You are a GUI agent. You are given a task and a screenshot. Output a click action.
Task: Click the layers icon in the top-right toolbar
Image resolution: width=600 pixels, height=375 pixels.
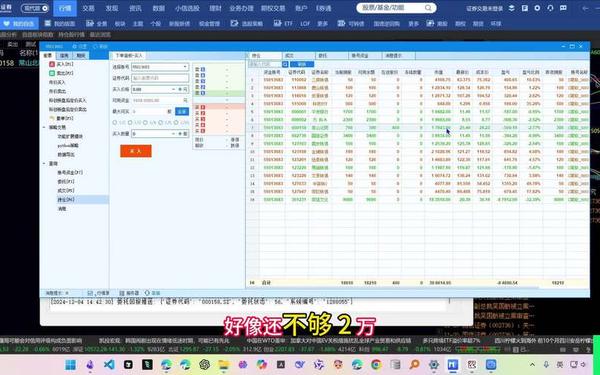pos(512,8)
